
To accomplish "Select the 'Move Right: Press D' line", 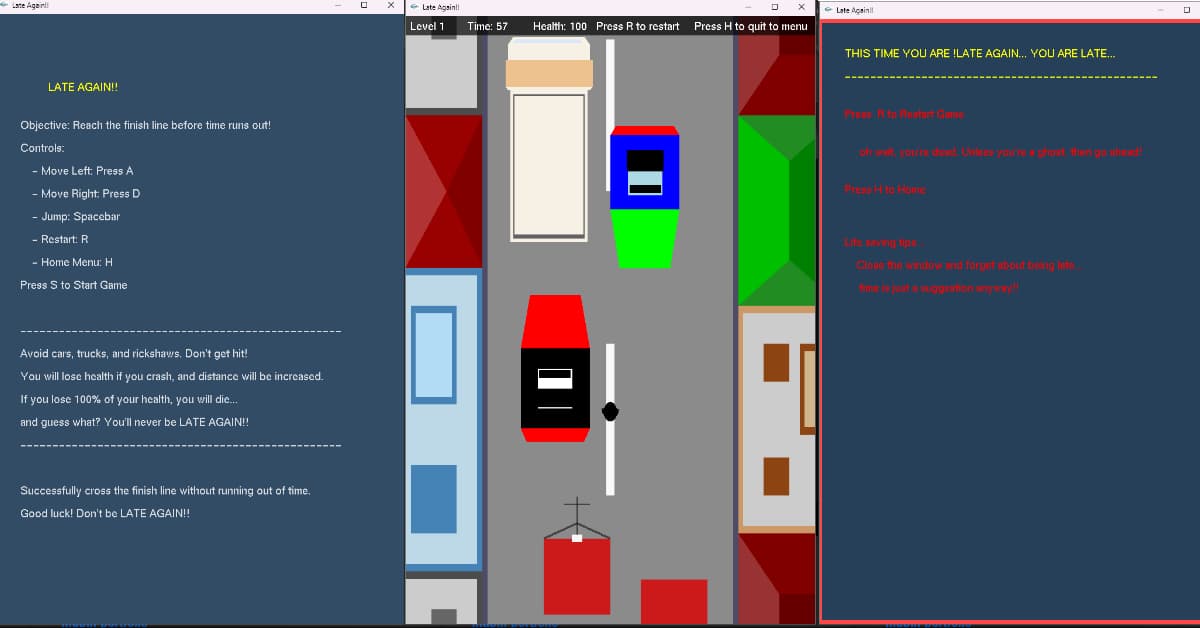I will pyautogui.click(x=86, y=194).
